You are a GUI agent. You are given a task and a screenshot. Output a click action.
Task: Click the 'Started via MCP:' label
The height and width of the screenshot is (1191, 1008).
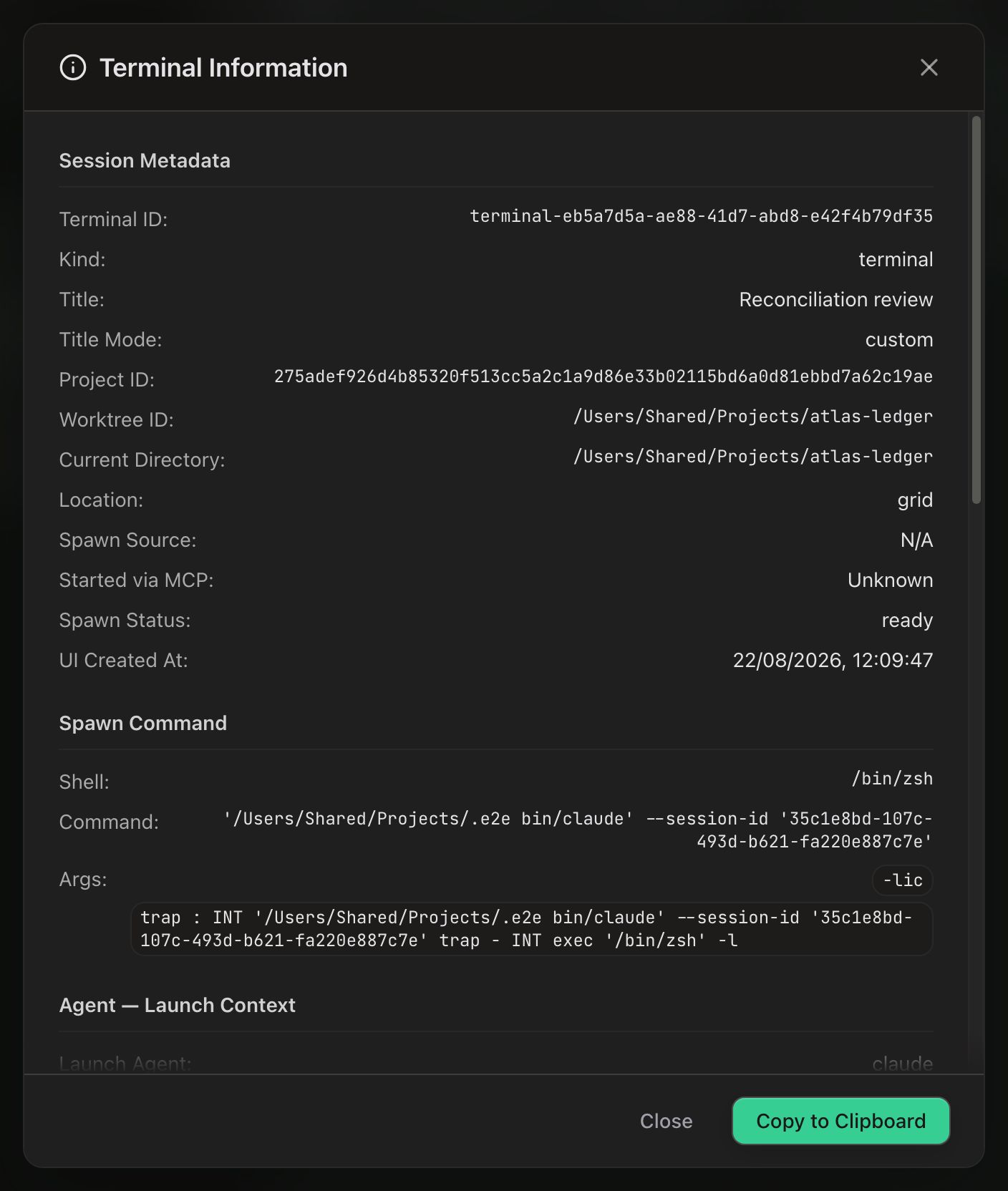tap(137, 580)
